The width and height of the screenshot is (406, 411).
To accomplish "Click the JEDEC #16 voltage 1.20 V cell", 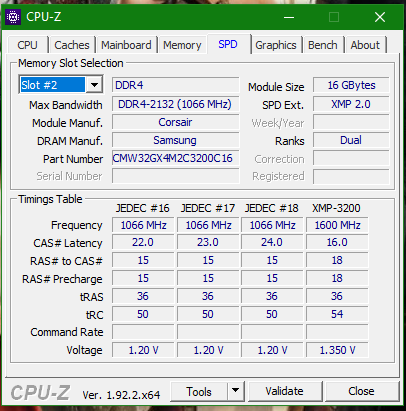I will (x=143, y=350).
